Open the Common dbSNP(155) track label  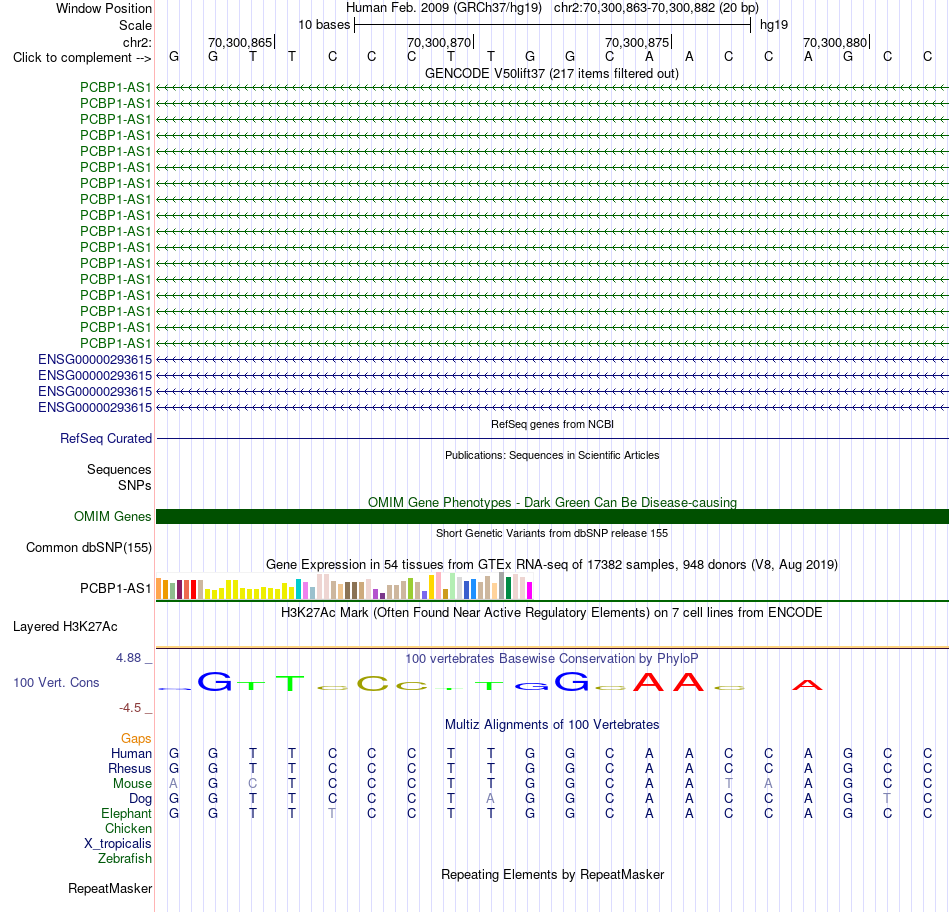88,547
